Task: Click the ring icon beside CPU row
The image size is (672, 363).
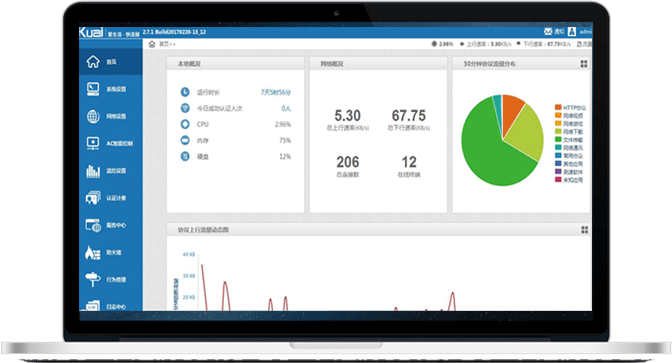Action: click(x=185, y=124)
